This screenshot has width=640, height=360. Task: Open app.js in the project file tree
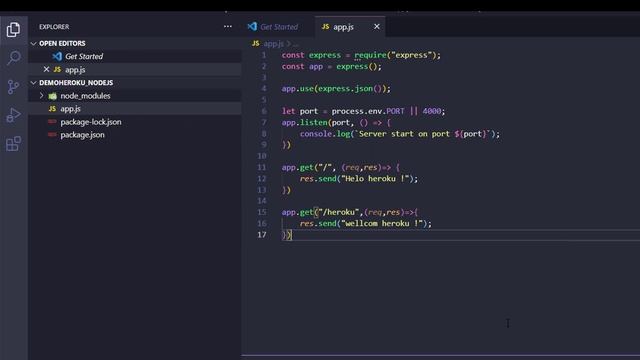(135, 109)
